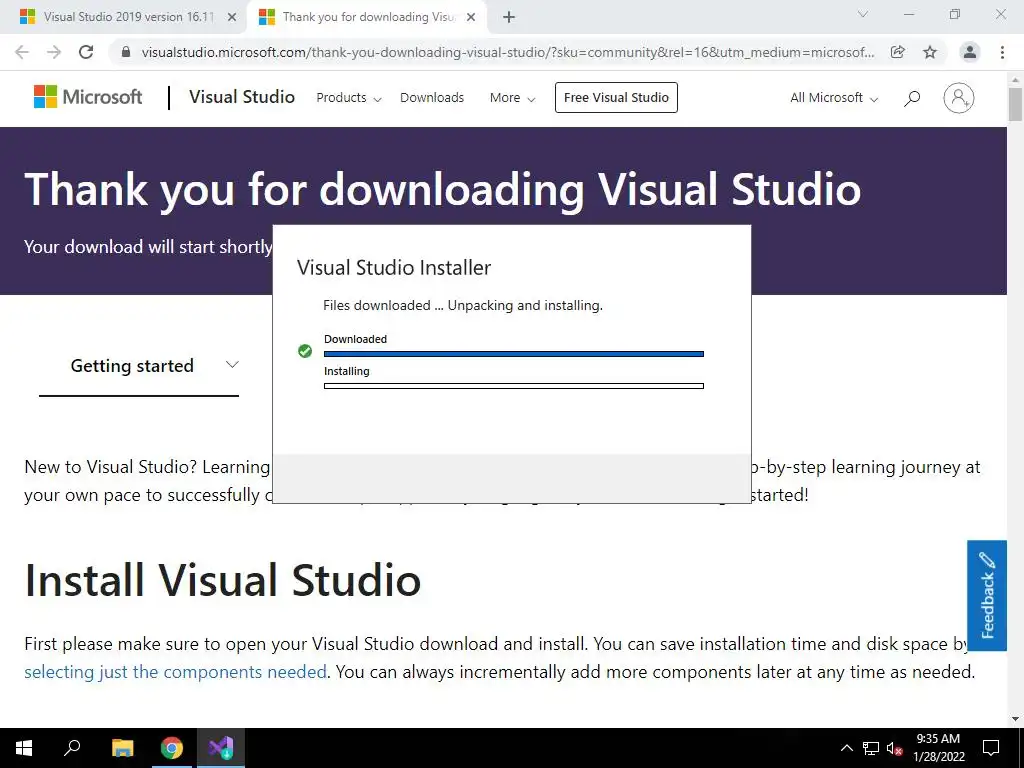Click the page vertical scrollbar thumb
This screenshot has height=768, width=1024.
click(x=1015, y=104)
